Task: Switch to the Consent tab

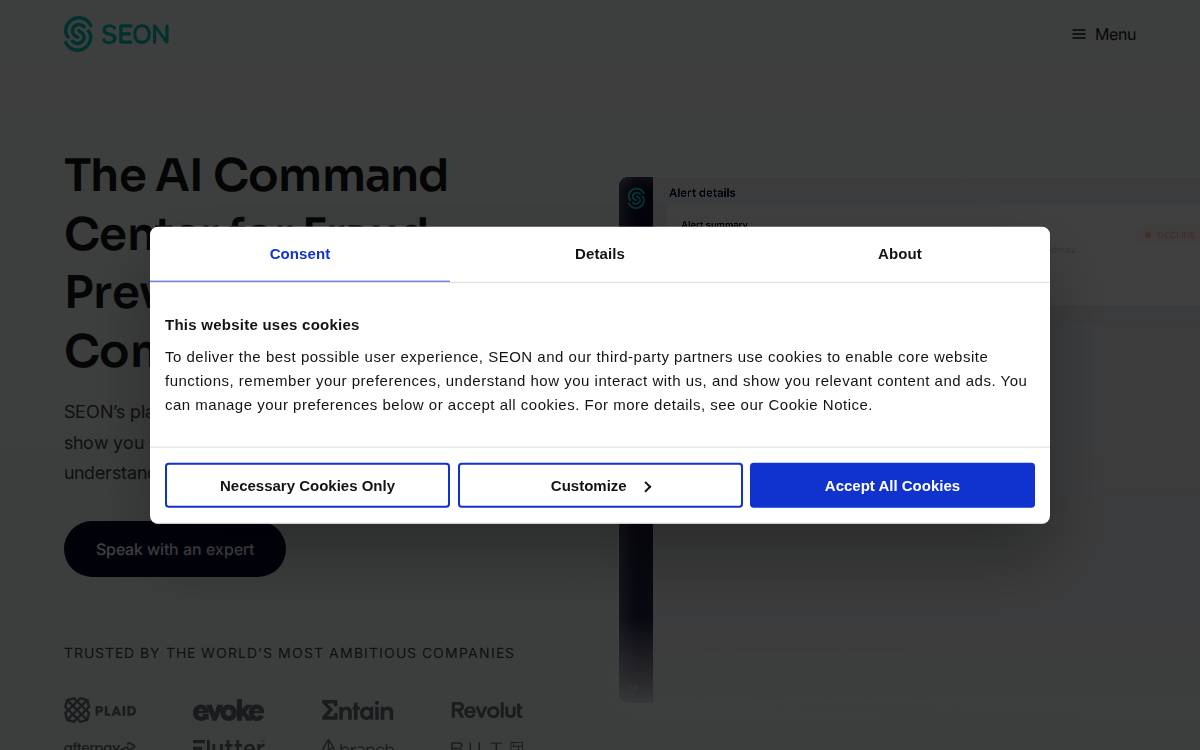Action: pos(300,254)
